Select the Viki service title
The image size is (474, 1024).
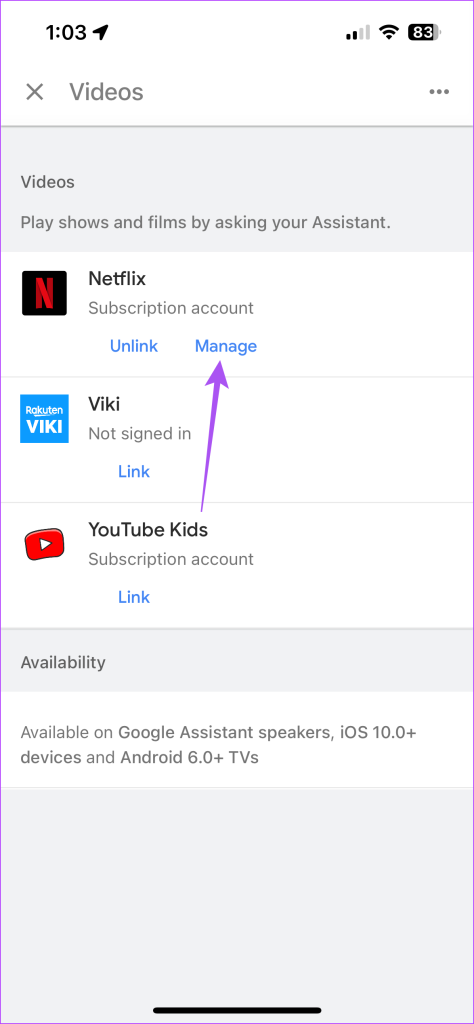point(104,404)
